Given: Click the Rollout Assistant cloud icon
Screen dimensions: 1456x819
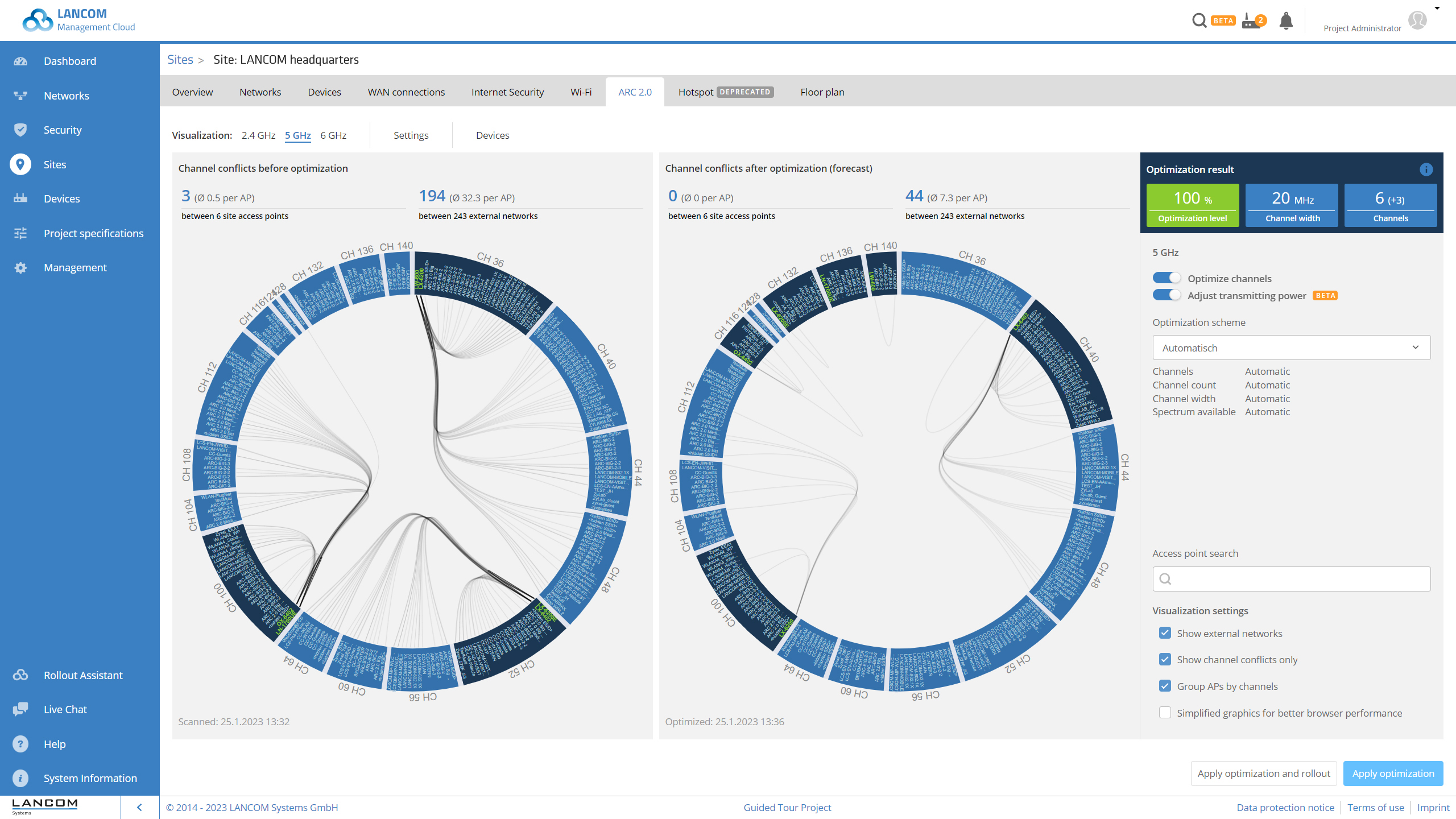Looking at the screenshot, I should pyautogui.click(x=20, y=675).
